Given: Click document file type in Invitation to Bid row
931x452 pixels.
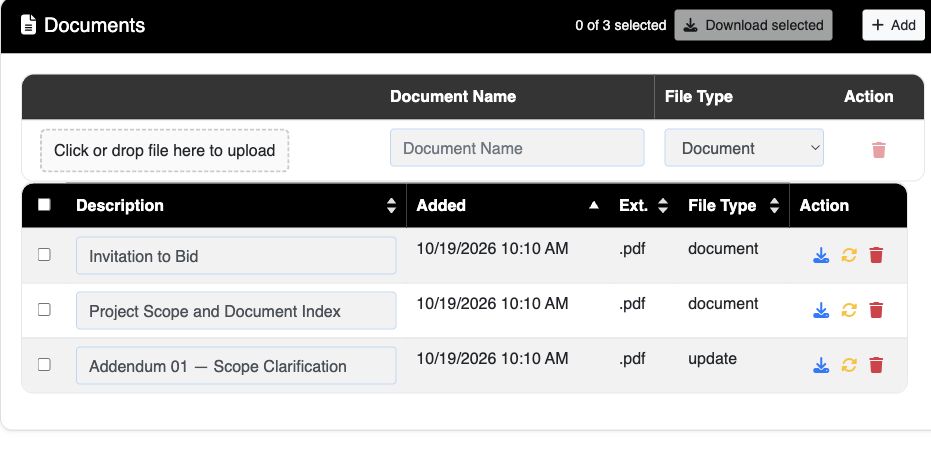Looking at the screenshot, I should click(723, 248).
